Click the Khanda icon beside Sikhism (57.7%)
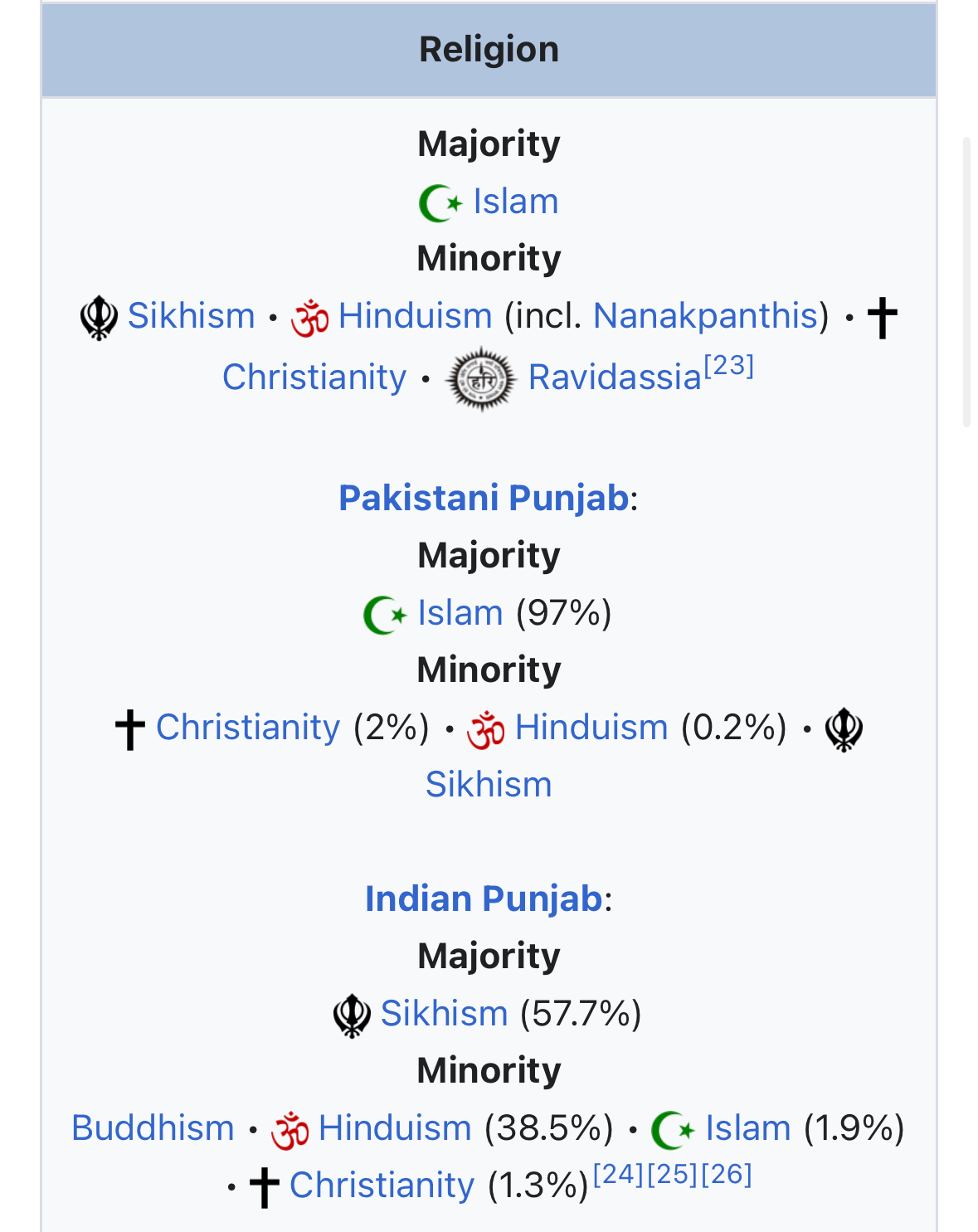 (x=352, y=1015)
